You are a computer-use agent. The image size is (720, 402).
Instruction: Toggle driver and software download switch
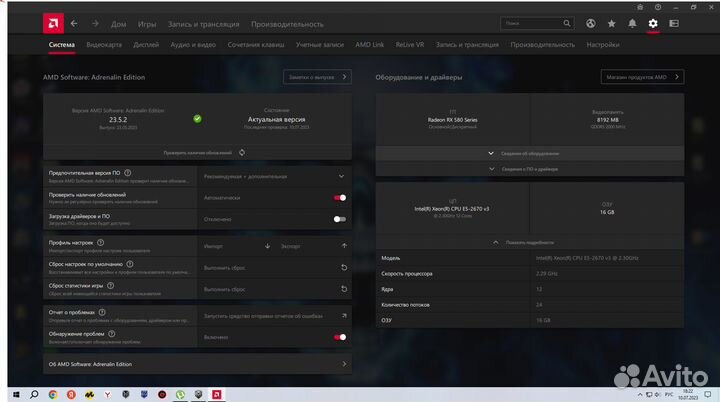pos(340,219)
